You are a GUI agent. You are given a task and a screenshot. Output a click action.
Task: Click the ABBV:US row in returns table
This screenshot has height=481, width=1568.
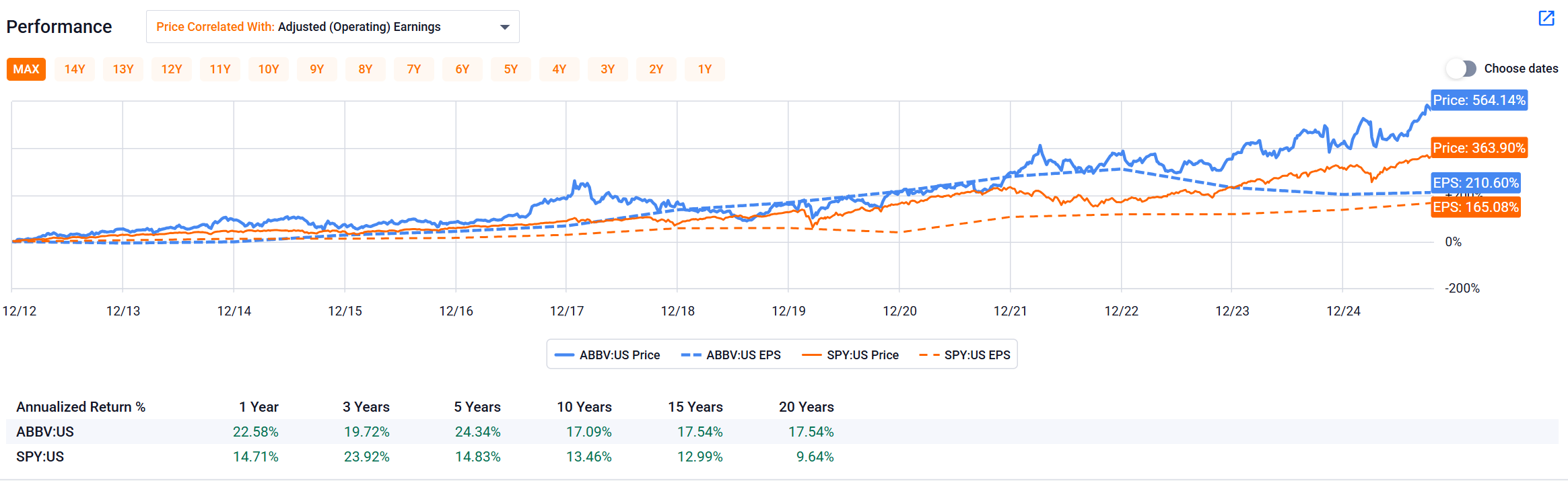45,432
